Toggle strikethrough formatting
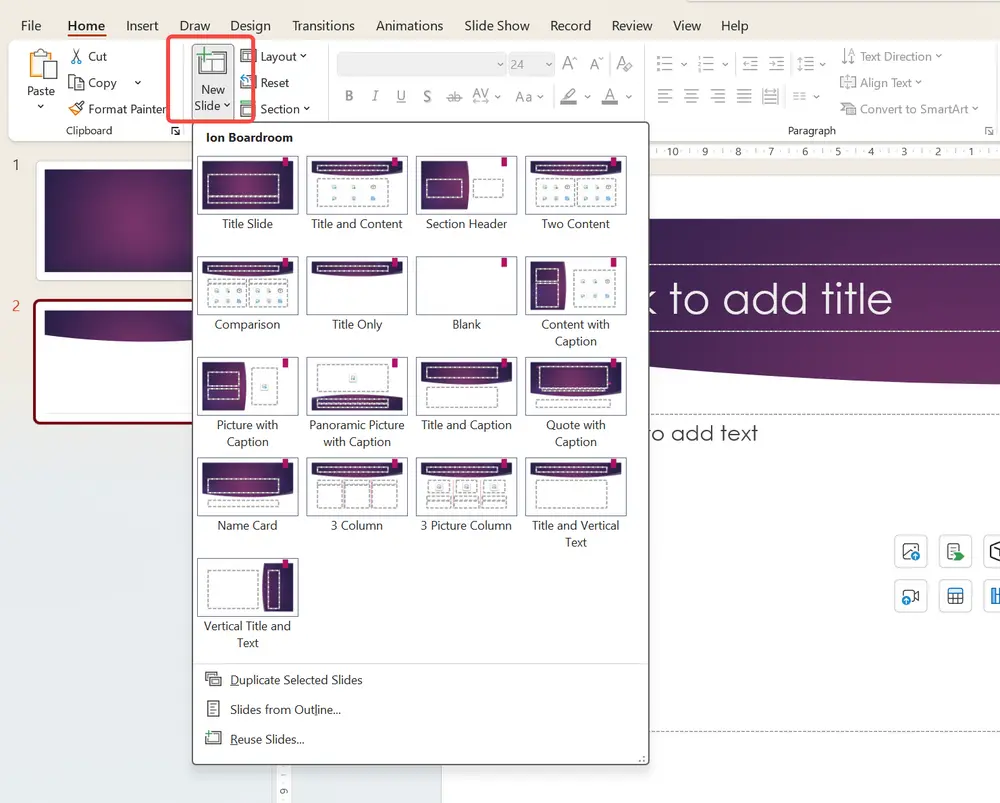1000x803 pixels. click(453, 97)
